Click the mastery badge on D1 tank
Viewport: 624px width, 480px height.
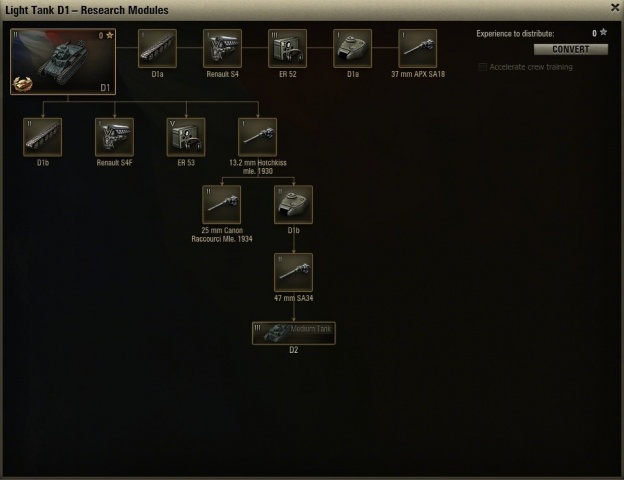point(22,84)
